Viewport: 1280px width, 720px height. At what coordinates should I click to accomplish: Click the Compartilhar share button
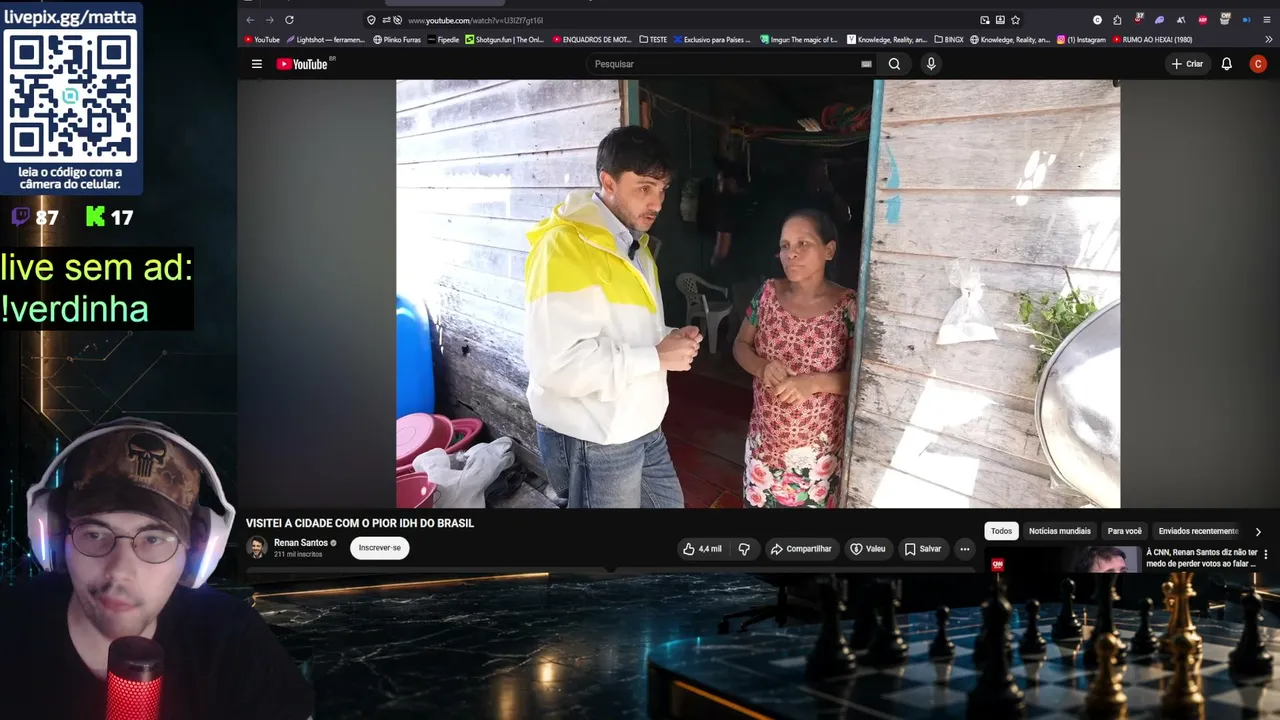coord(801,549)
